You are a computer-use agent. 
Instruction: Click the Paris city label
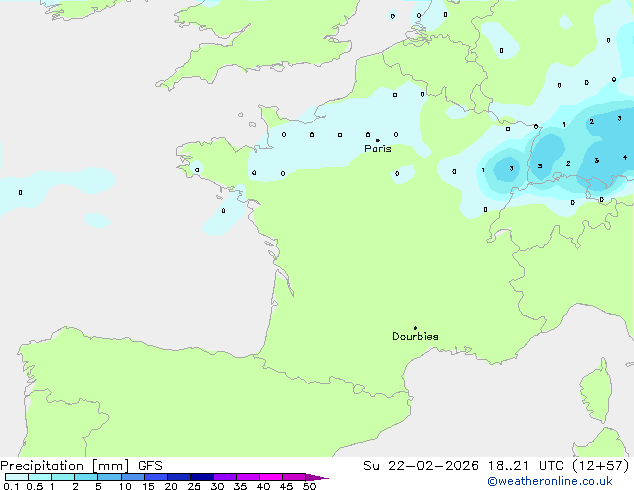pos(378,149)
